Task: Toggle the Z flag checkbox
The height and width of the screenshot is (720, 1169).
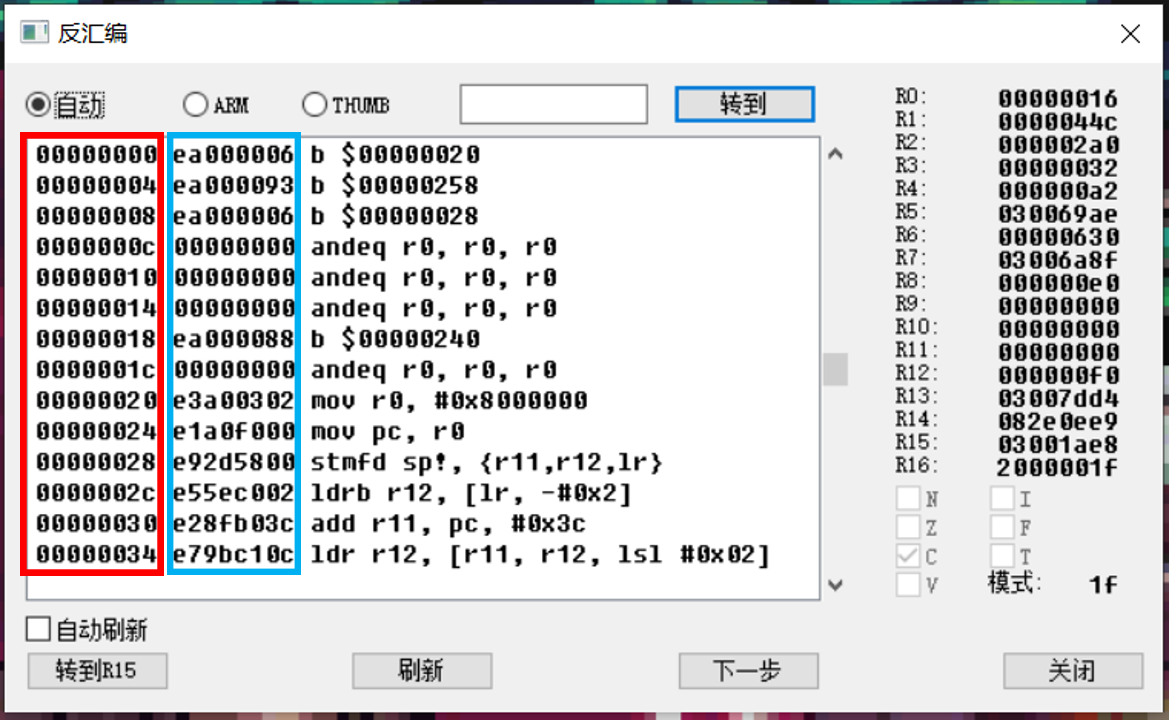Action: [907, 527]
